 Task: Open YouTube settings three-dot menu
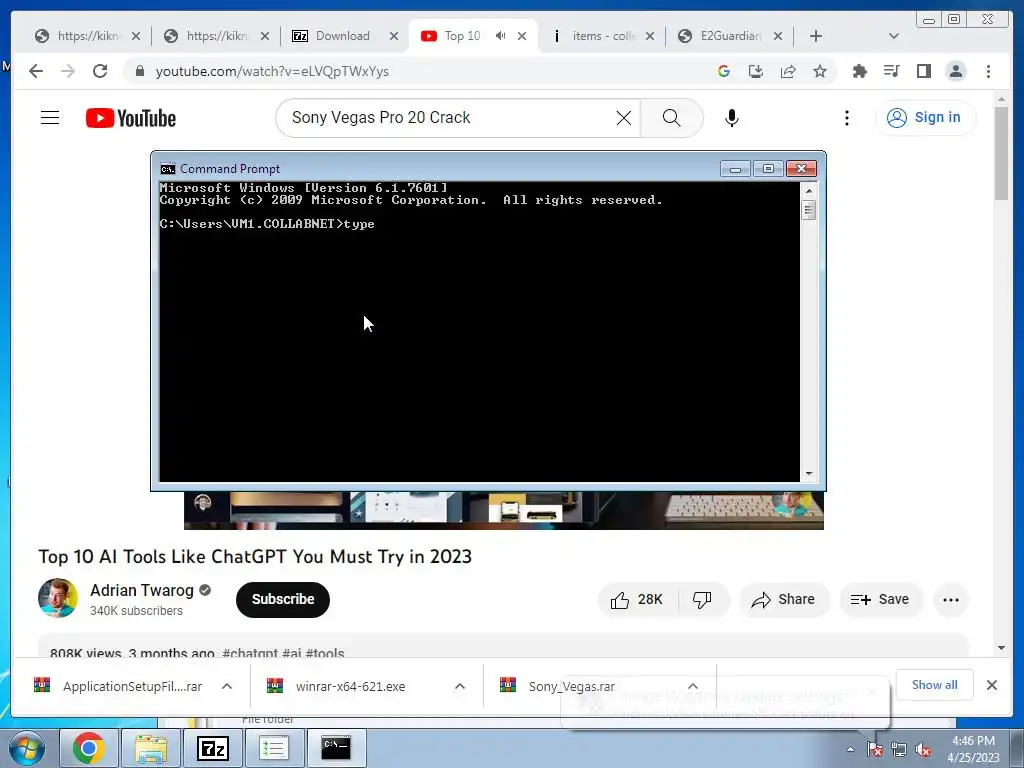pos(846,118)
